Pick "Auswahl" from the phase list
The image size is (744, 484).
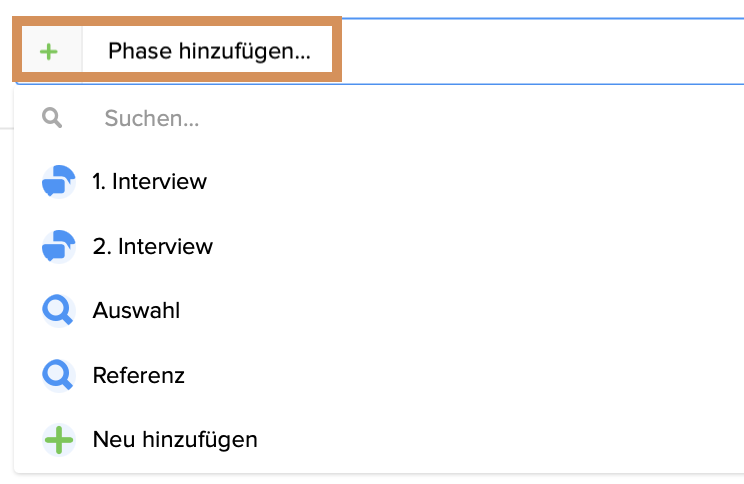point(136,310)
